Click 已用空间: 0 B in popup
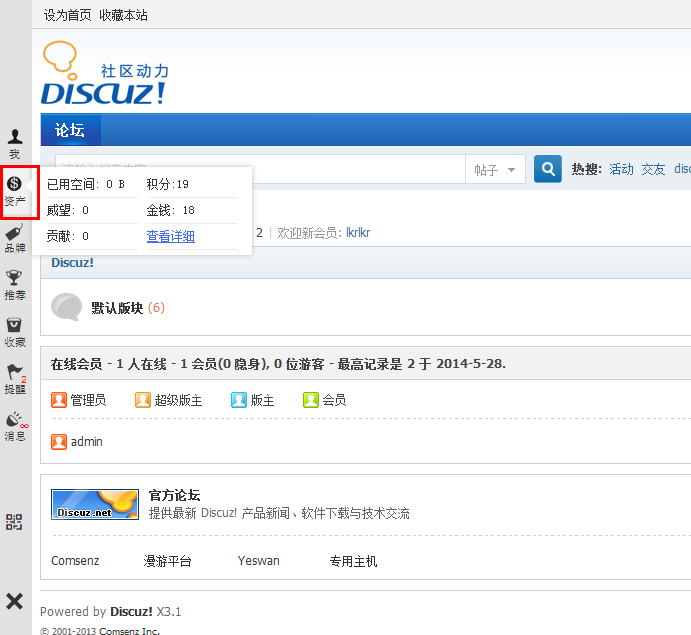This screenshot has height=635, width=691. [x=86, y=184]
